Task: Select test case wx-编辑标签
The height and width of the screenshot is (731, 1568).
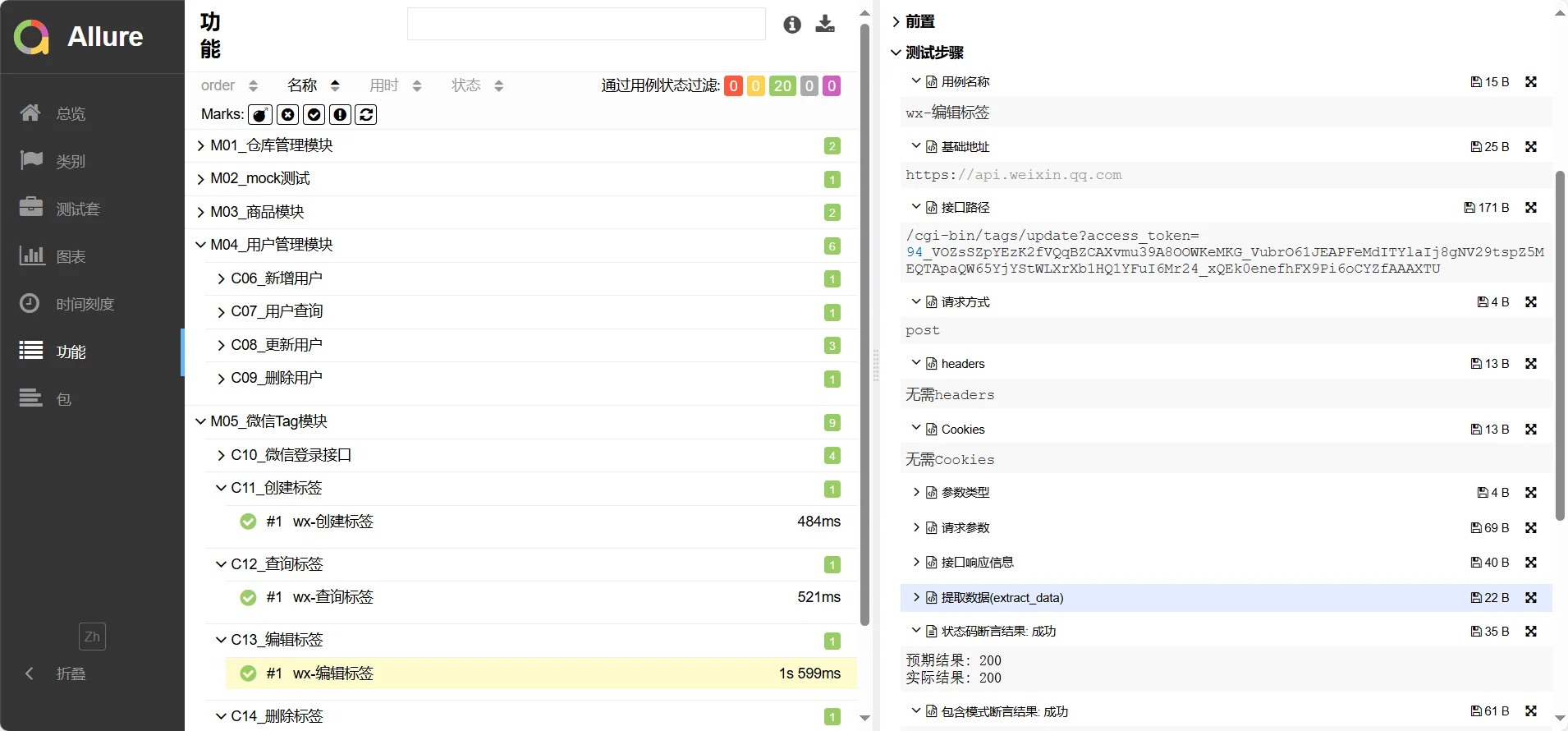Action: (541, 674)
